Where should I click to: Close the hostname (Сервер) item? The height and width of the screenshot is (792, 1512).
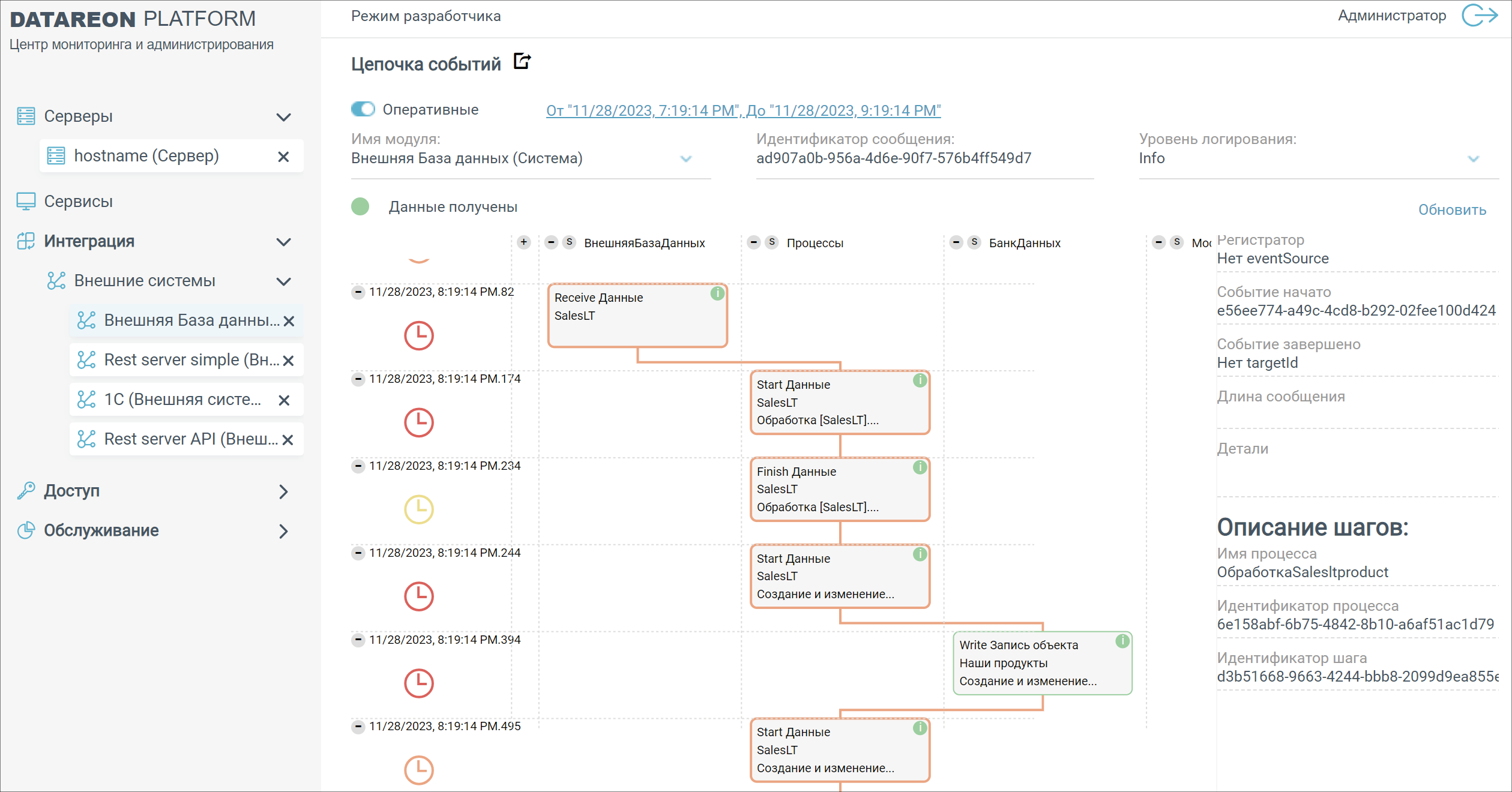click(283, 157)
